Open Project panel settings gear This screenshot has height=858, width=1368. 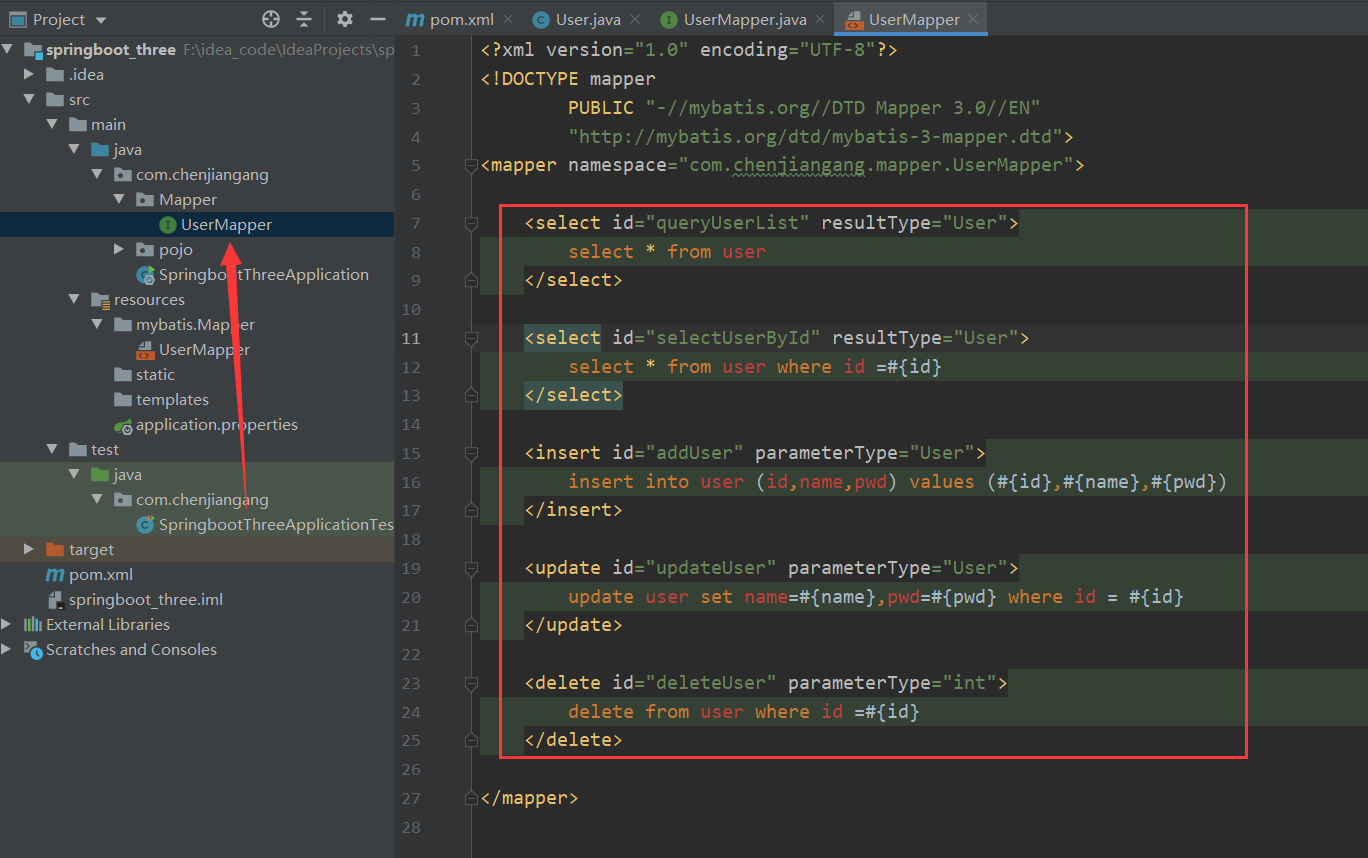pyautogui.click(x=345, y=19)
